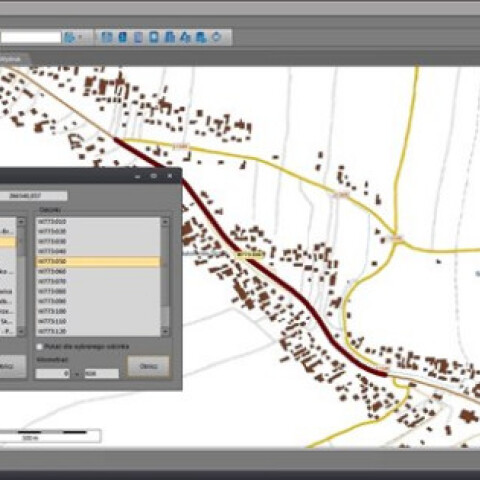Screen dimensions: 480x480
Task: Click the first blue icon left of the toolbar dropdown arrow
Action: coord(70,37)
